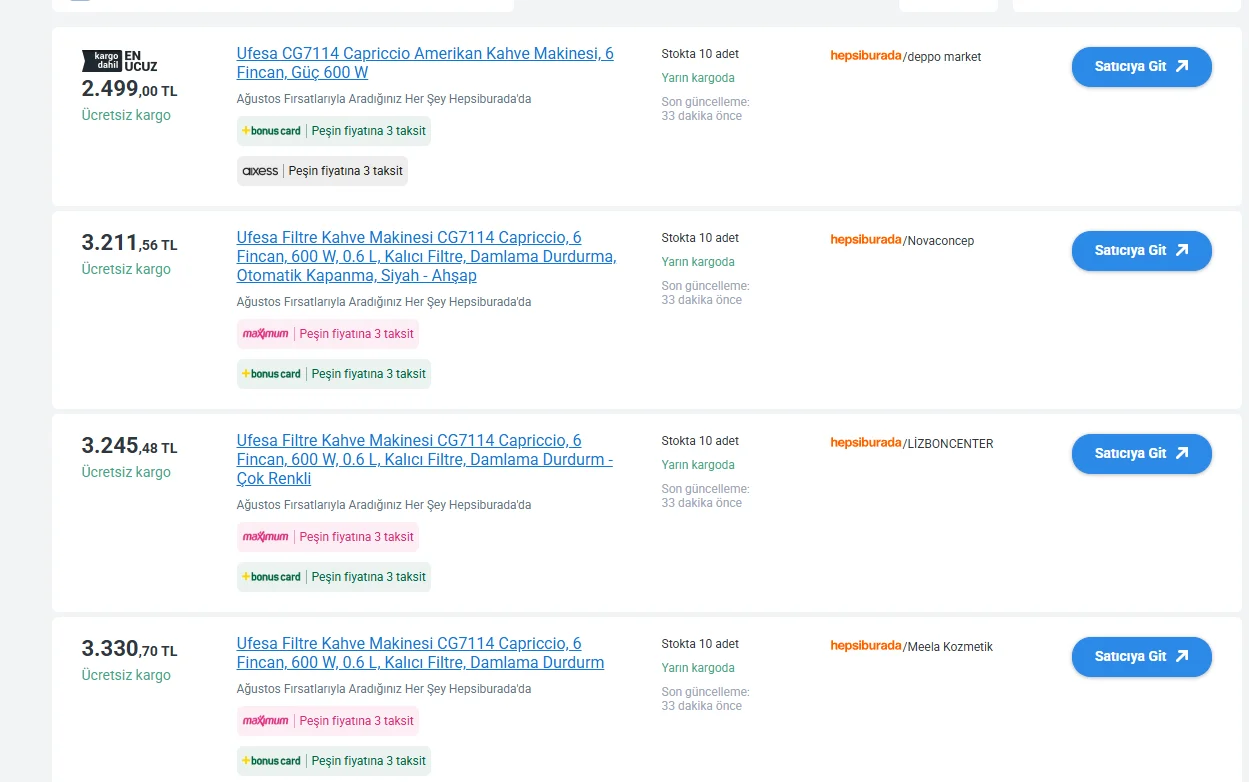Click the price 3.211,56 TL

coord(129,243)
